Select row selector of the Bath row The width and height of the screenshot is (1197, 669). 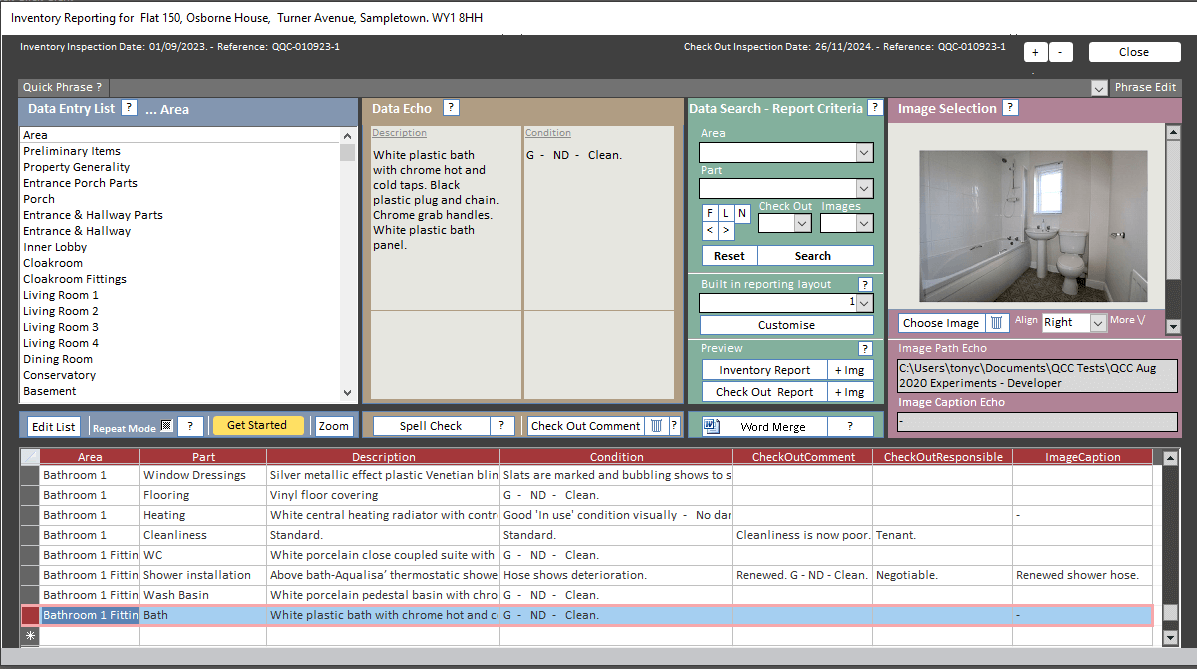click(30, 615)
